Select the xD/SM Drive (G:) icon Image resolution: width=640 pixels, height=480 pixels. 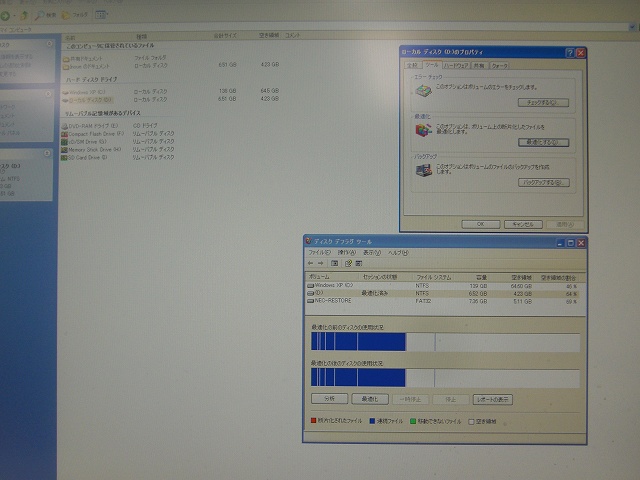coord(64,142)
